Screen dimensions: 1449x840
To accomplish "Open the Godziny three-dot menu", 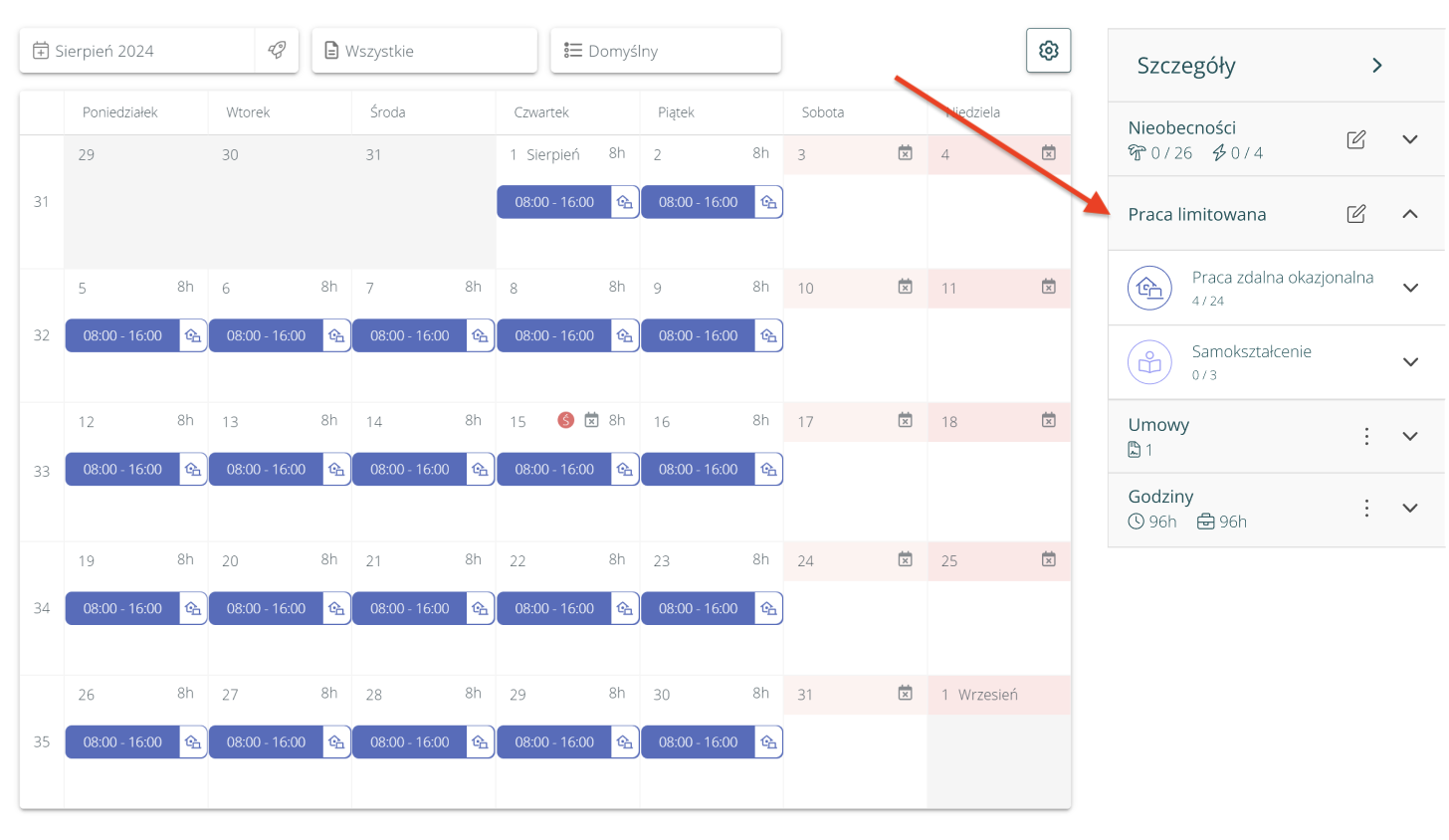I will coord(1366,509).
